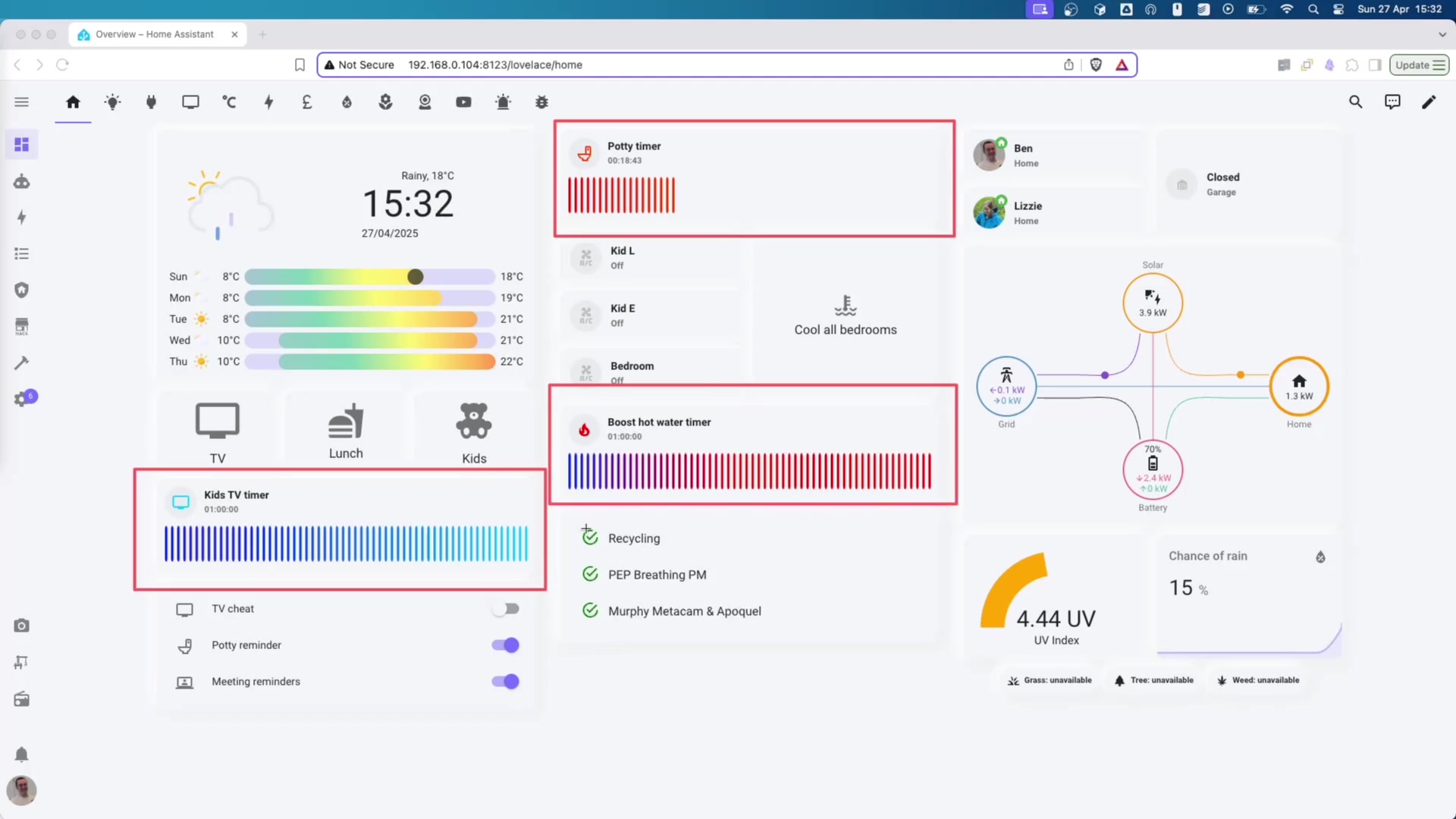
Task: Open the Energy icon in sidebar
Action: tap(21, 218)
